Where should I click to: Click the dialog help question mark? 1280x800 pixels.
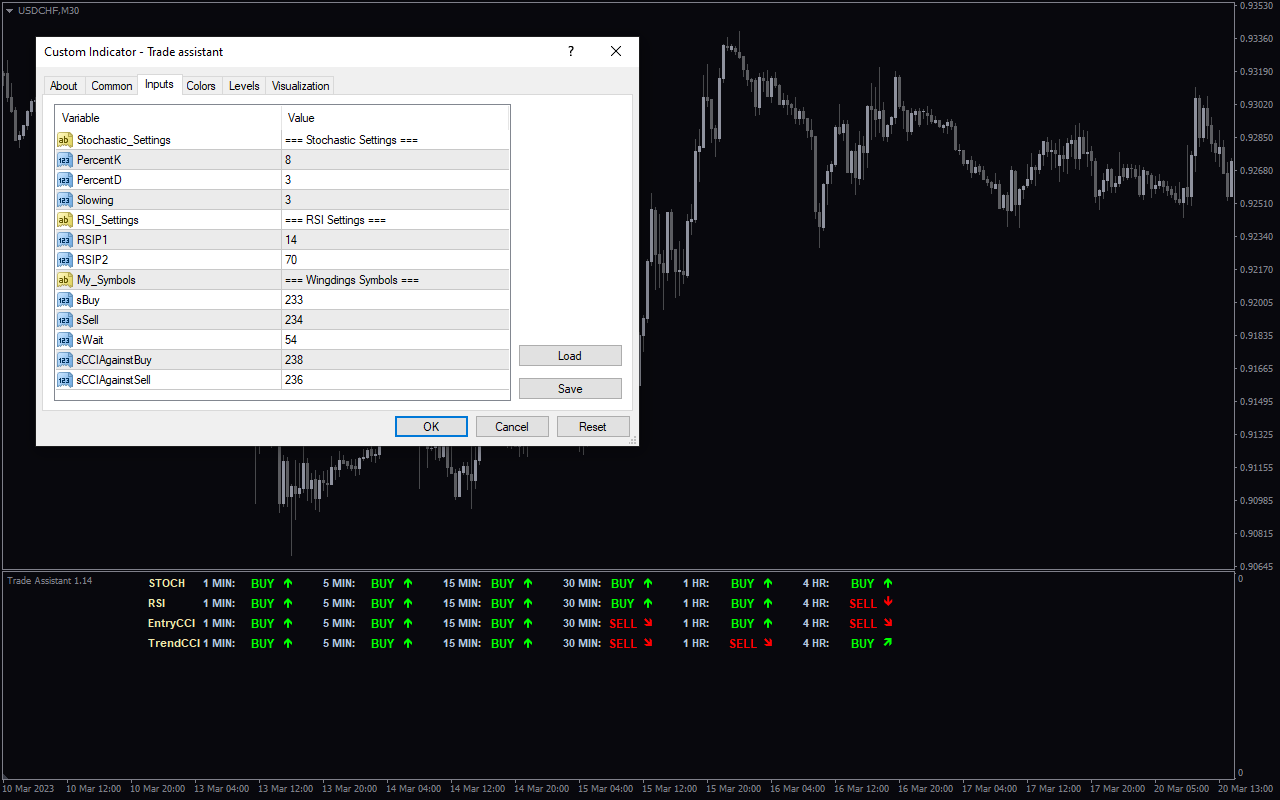click(x=571, y=51)
